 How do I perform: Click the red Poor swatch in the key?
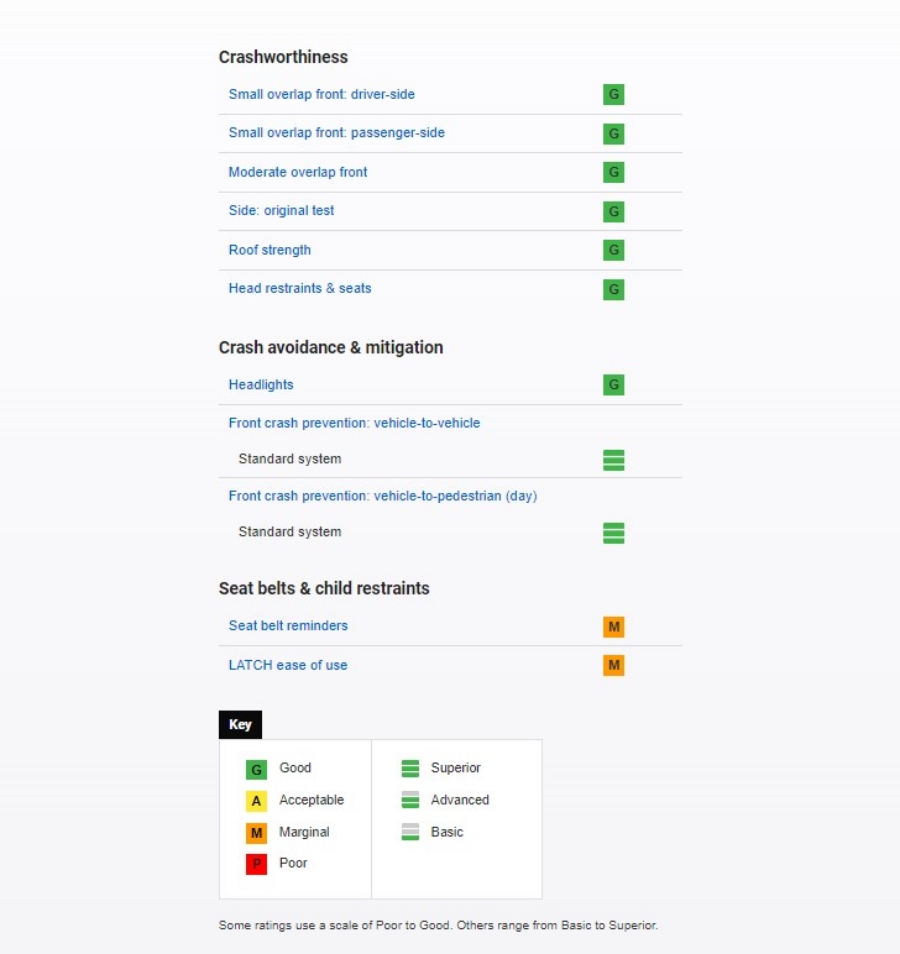pyautogui.click(x=256, y=864)
